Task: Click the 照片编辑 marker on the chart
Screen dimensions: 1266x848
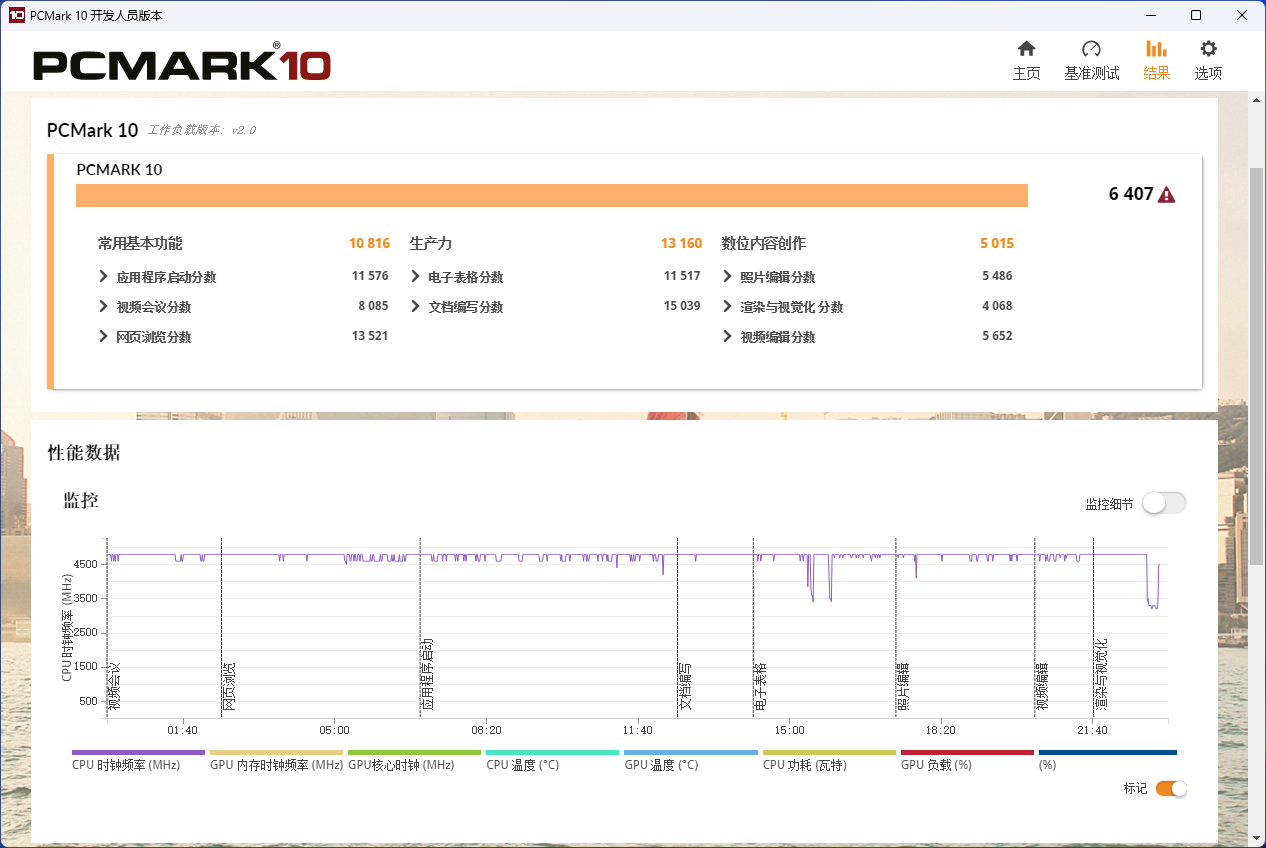Action: (x=902, y=686)
